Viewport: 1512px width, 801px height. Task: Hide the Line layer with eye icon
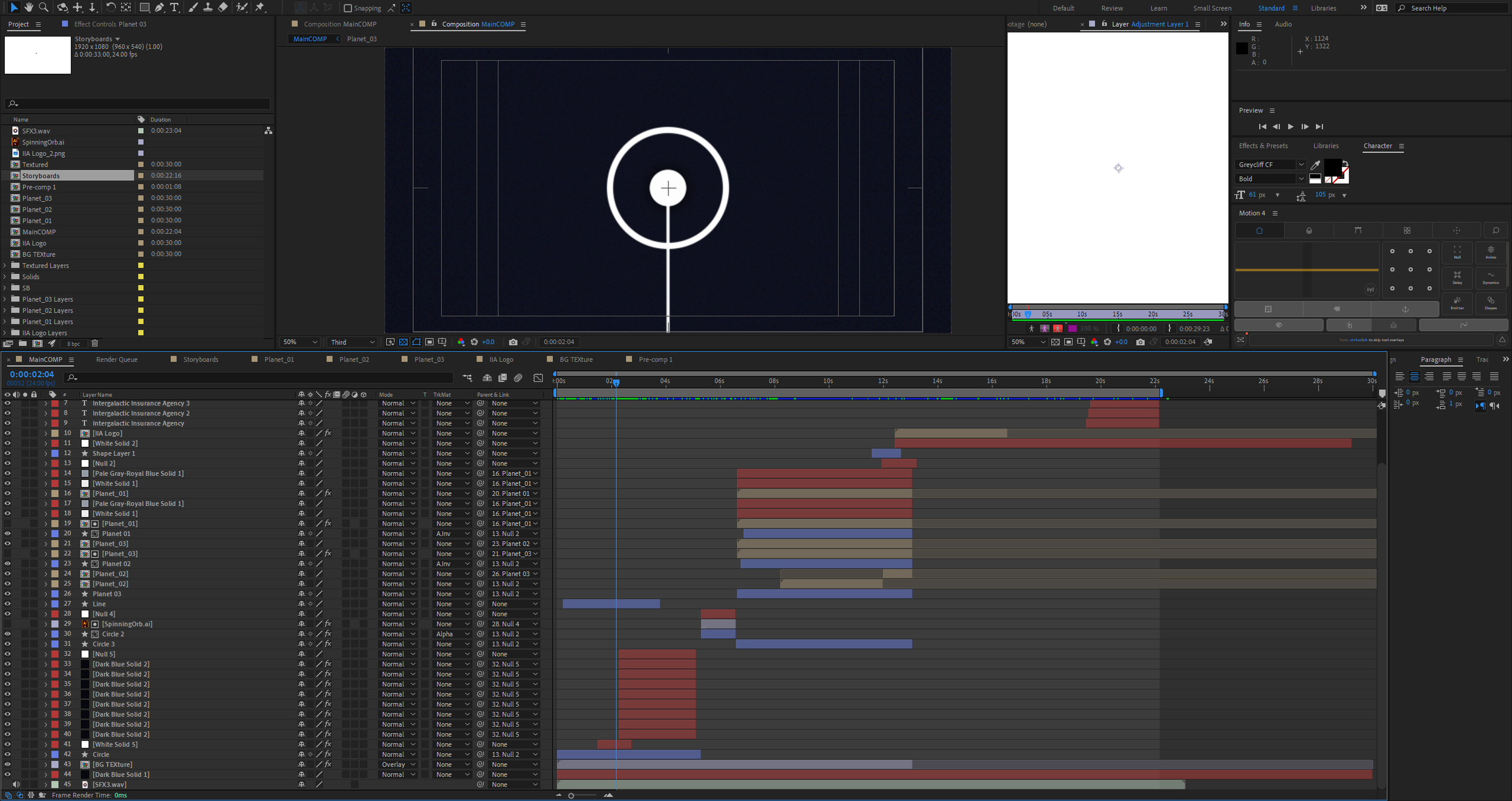coord(7,604)
